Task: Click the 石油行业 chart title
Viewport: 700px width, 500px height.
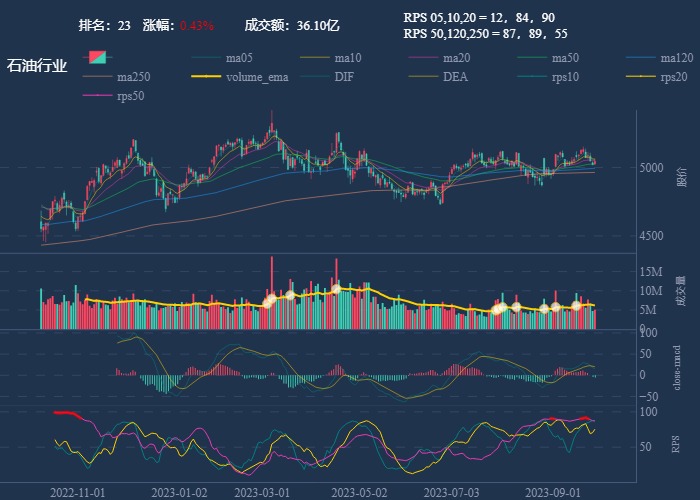Action: pos(37,66)
